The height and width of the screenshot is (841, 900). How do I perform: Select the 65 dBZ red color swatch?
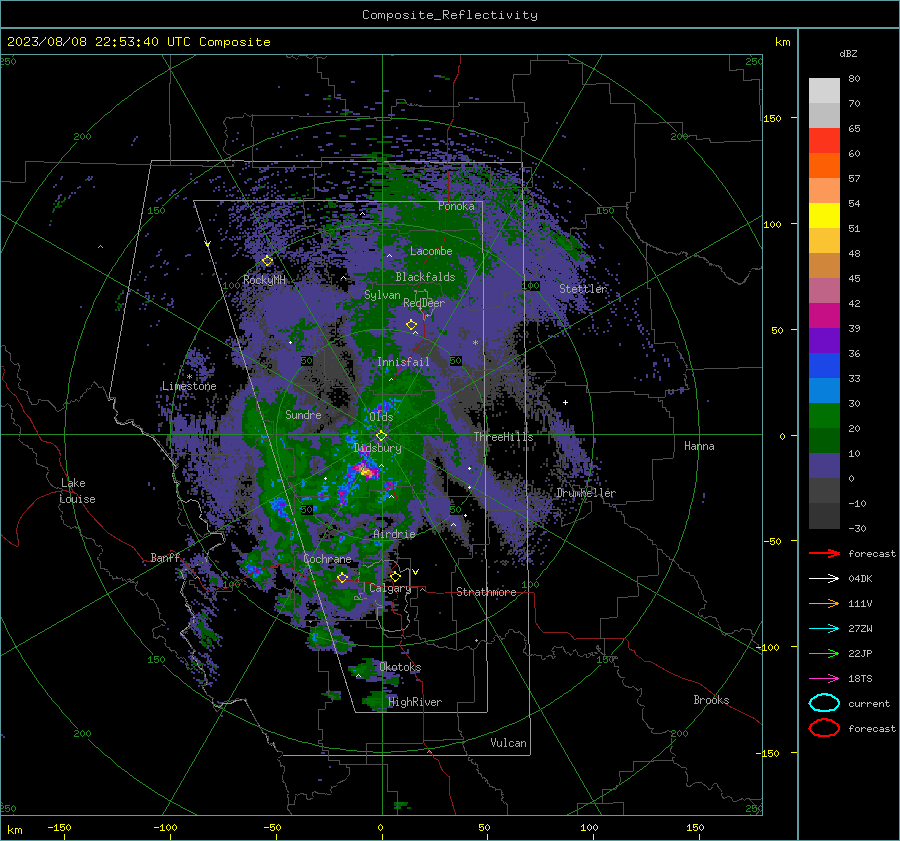point(824,140)
